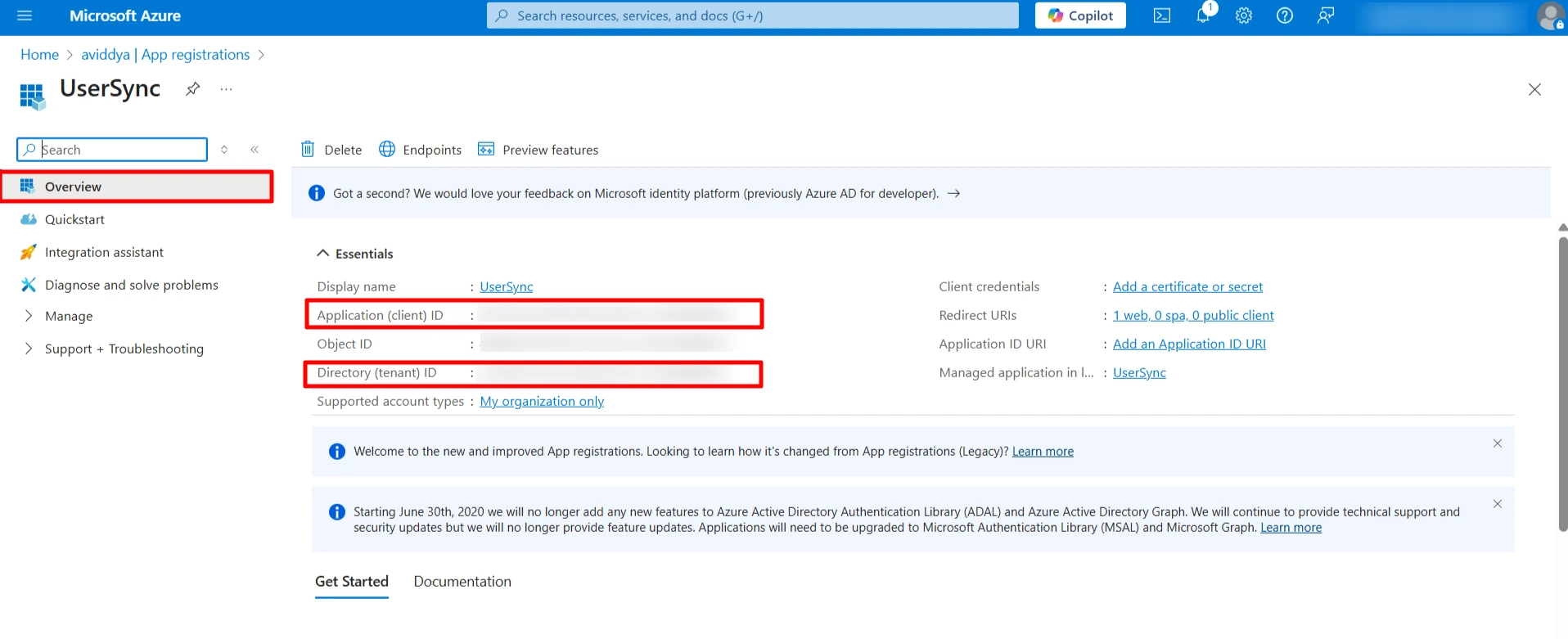Click the Application (client) ID label
This screenshot has height=639, width=1568.
(380, 316)
